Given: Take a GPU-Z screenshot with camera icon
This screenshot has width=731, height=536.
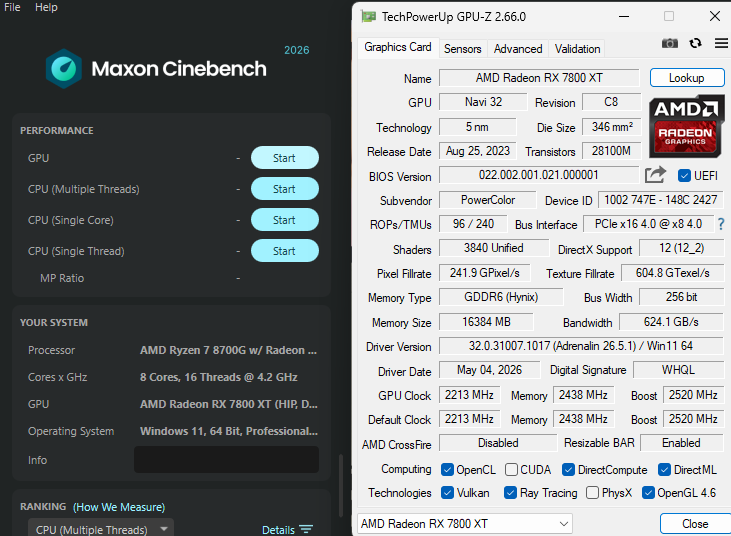Looking at the screenshot, I should point(670,43).
